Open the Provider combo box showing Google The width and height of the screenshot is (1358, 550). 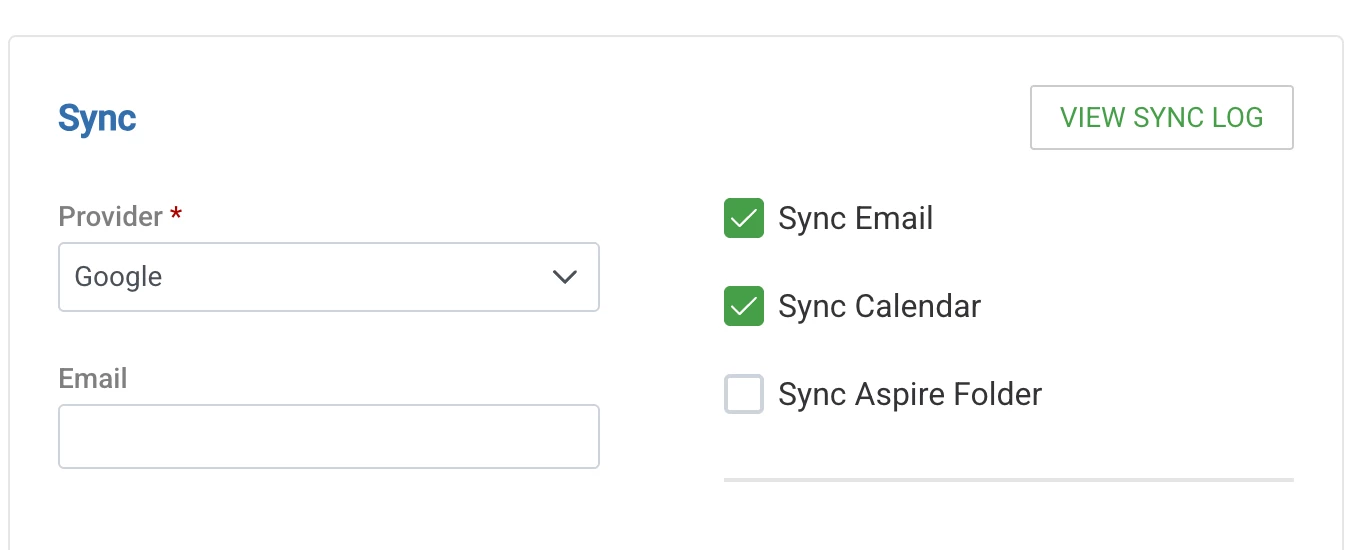(x=329, y=277)
